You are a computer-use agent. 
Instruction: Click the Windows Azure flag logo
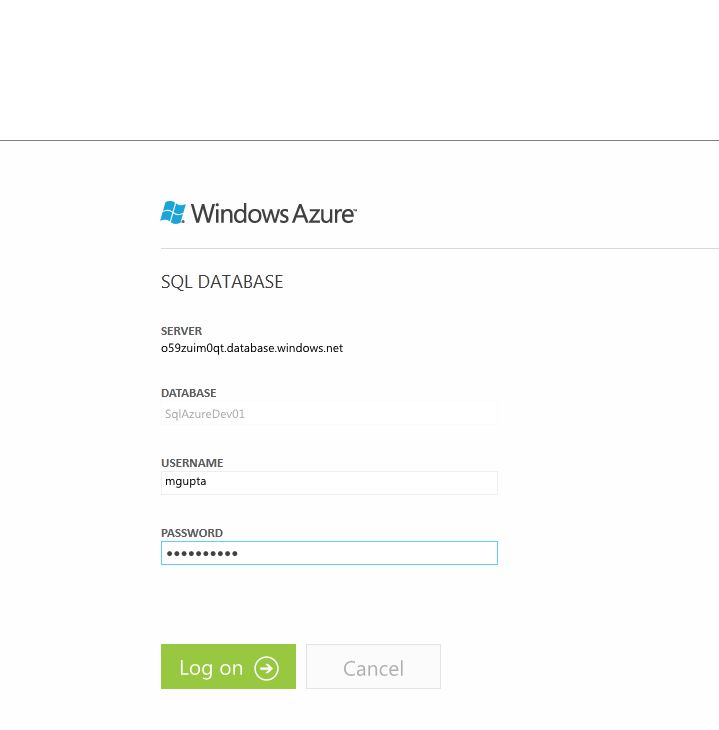[x=173, y=213]
